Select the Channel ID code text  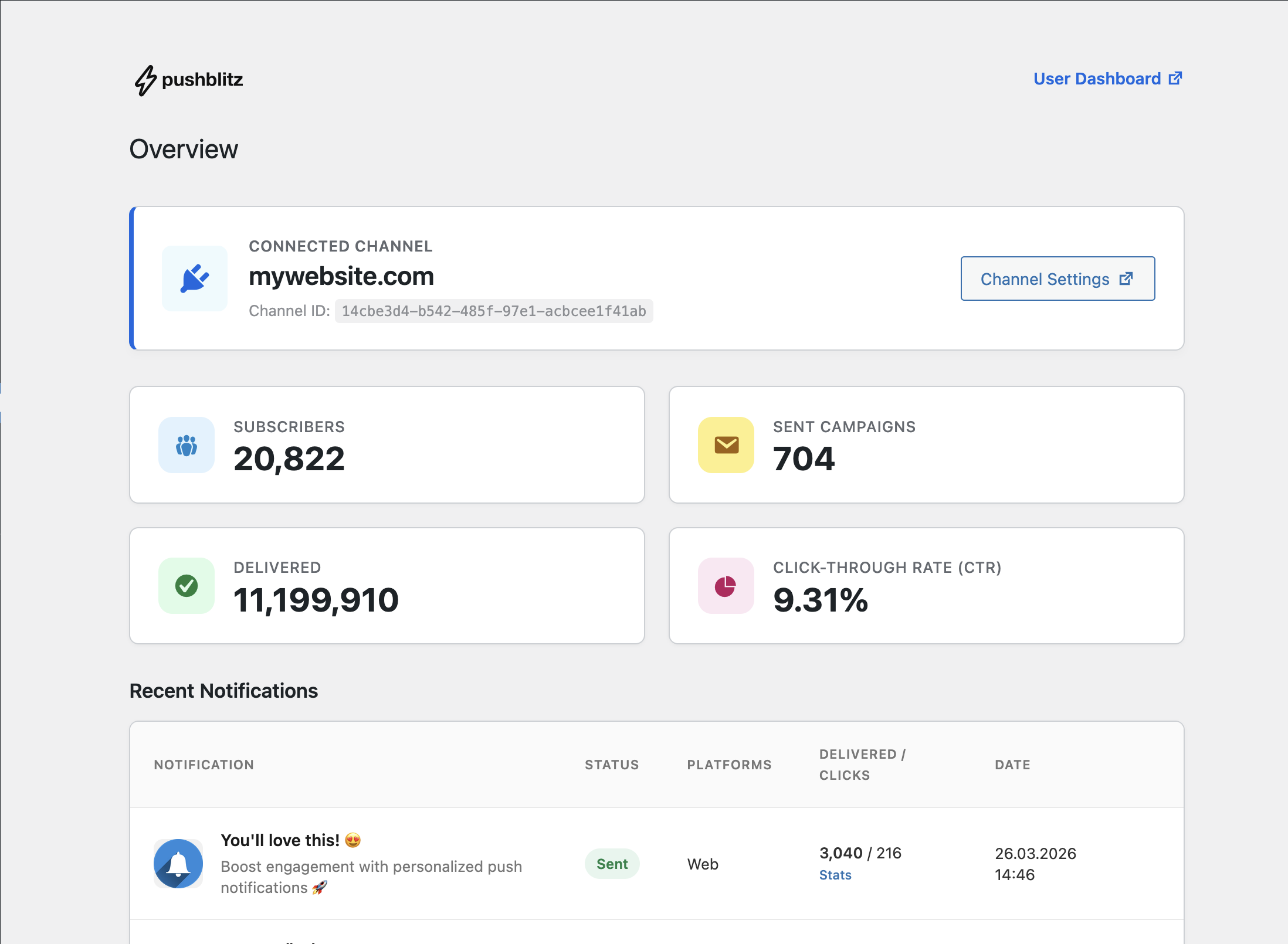(x=494, y=311)
